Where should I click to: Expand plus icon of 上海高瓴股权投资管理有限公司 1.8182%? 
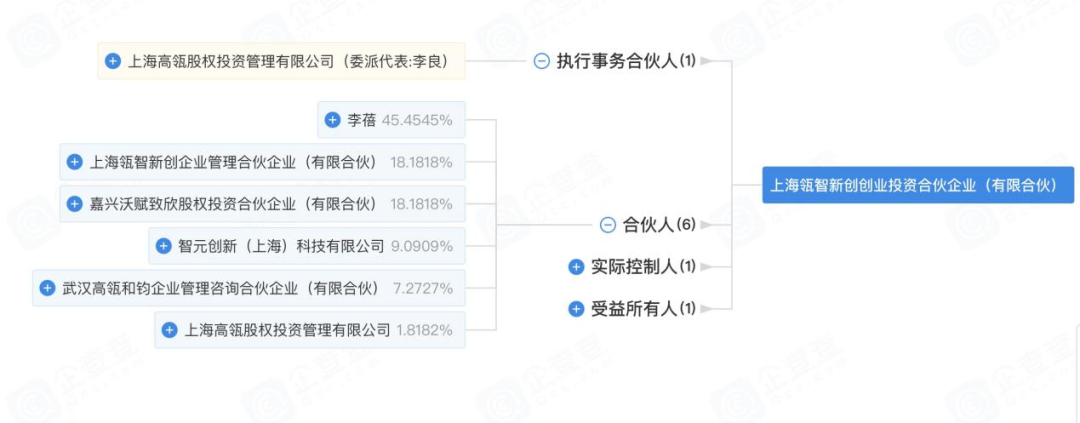click(170, 329)
